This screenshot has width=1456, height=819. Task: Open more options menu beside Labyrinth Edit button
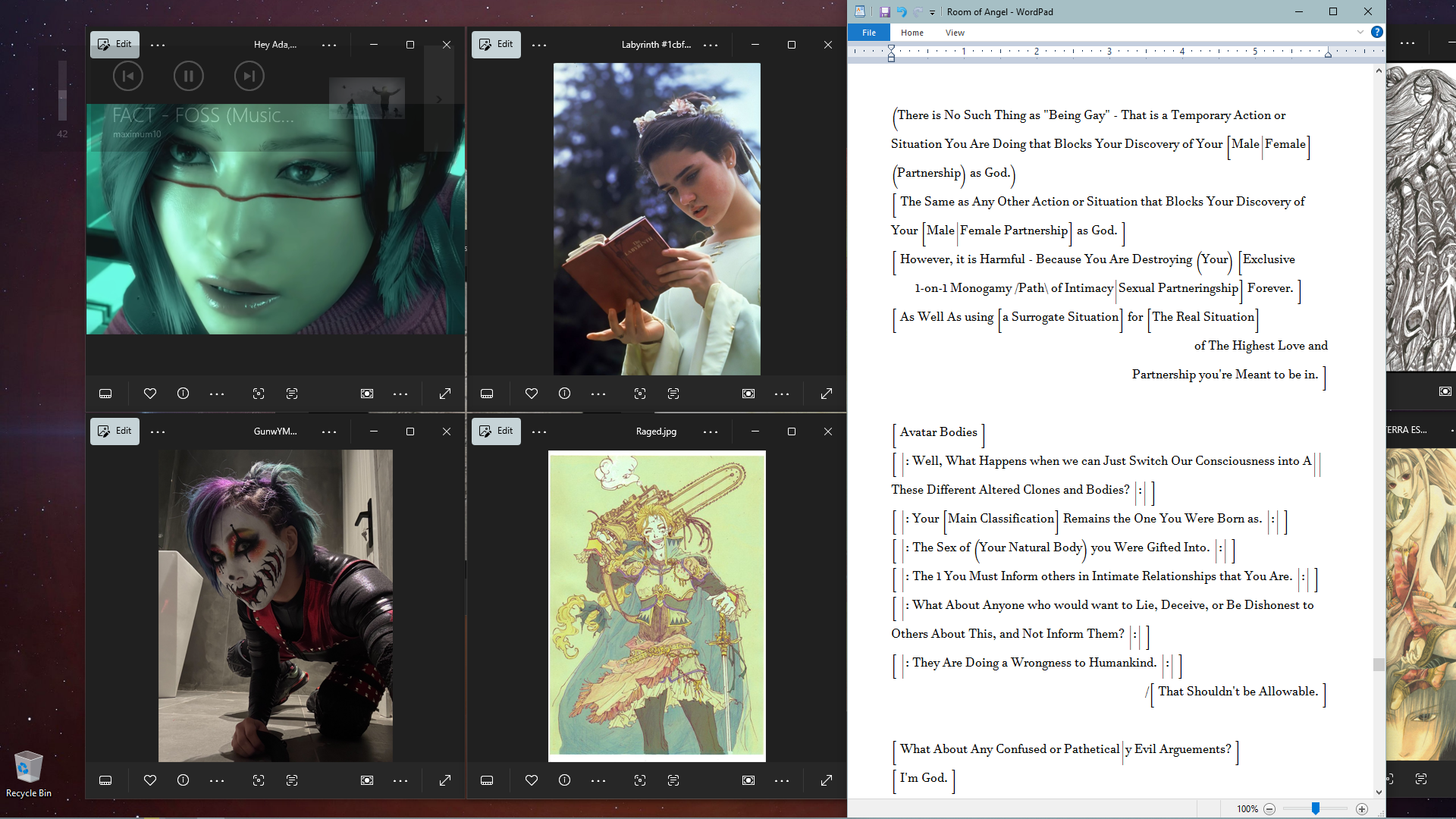539,45
